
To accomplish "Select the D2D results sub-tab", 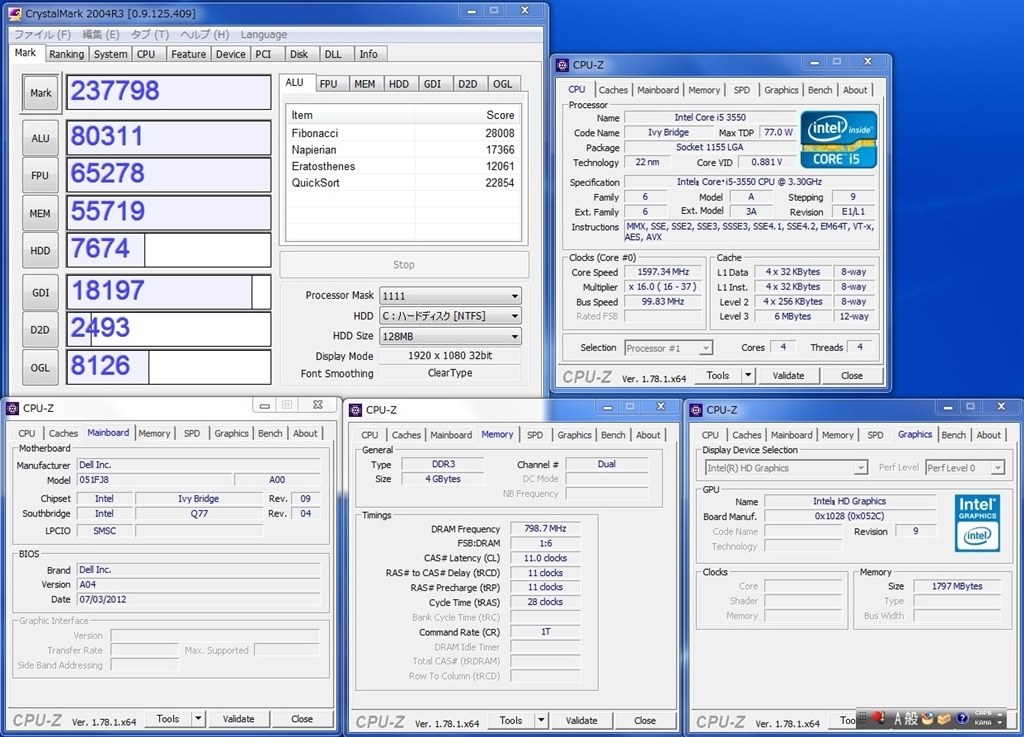I will (x=468, y=84).
